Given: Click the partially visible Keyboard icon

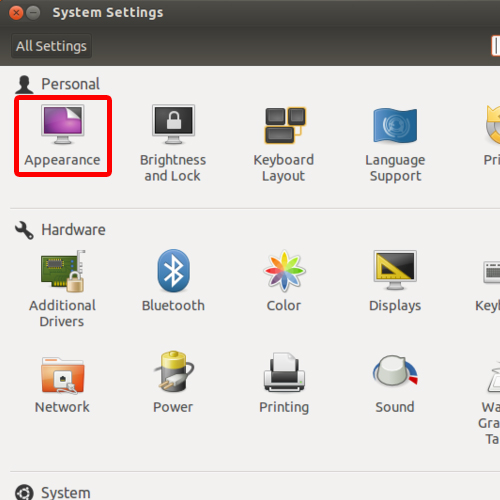Looking at the screenshot, I should coord(492,272).
